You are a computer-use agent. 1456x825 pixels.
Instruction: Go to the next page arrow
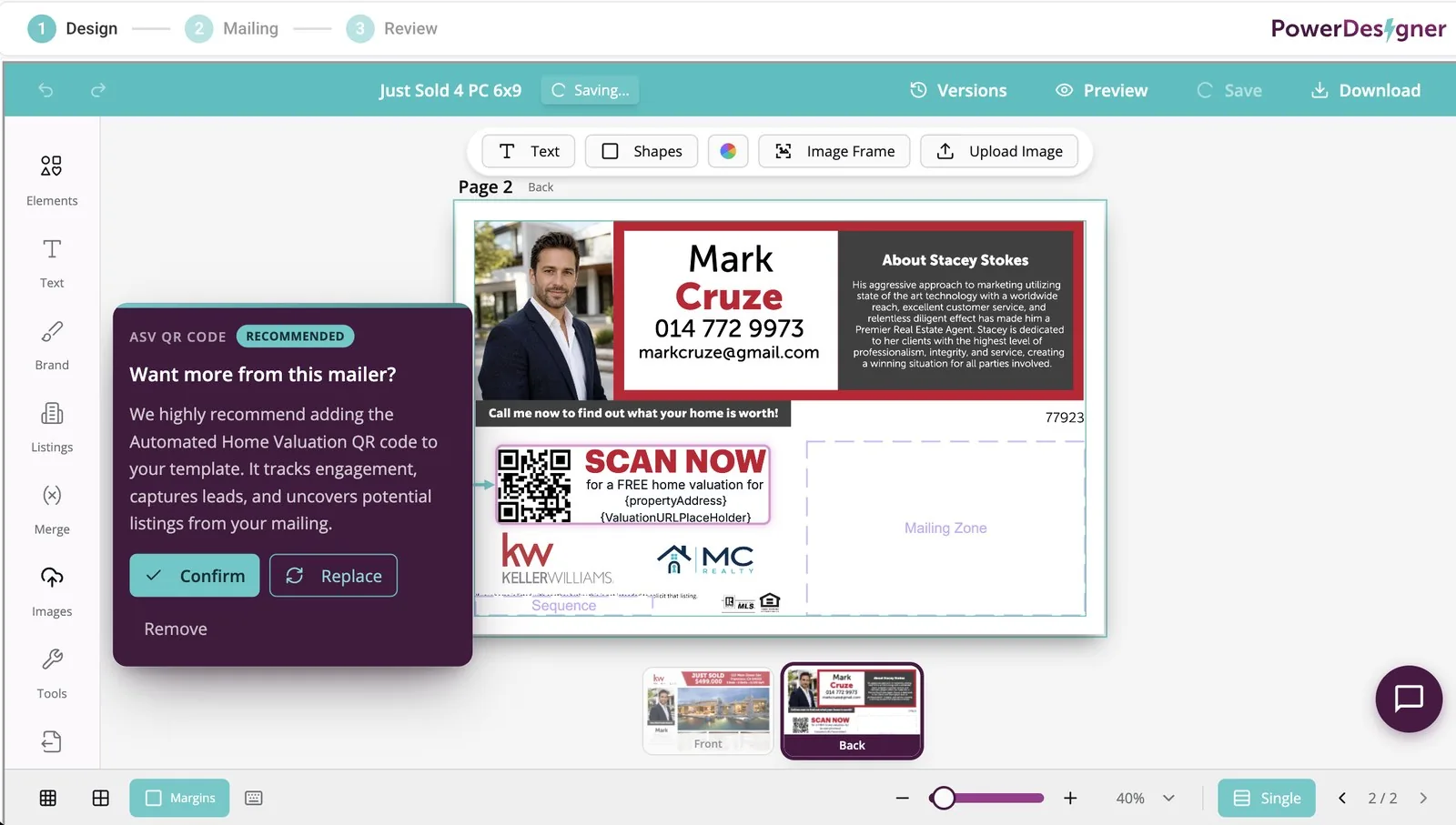pos(1423,798)
